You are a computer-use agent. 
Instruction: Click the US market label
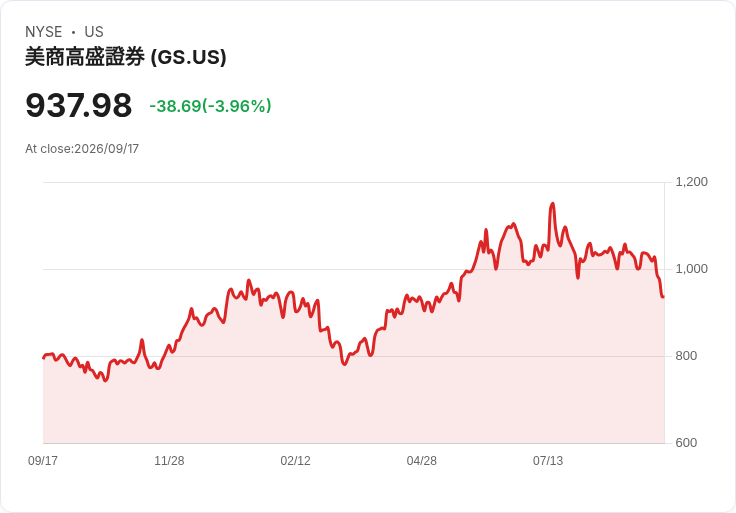(94, 32)
